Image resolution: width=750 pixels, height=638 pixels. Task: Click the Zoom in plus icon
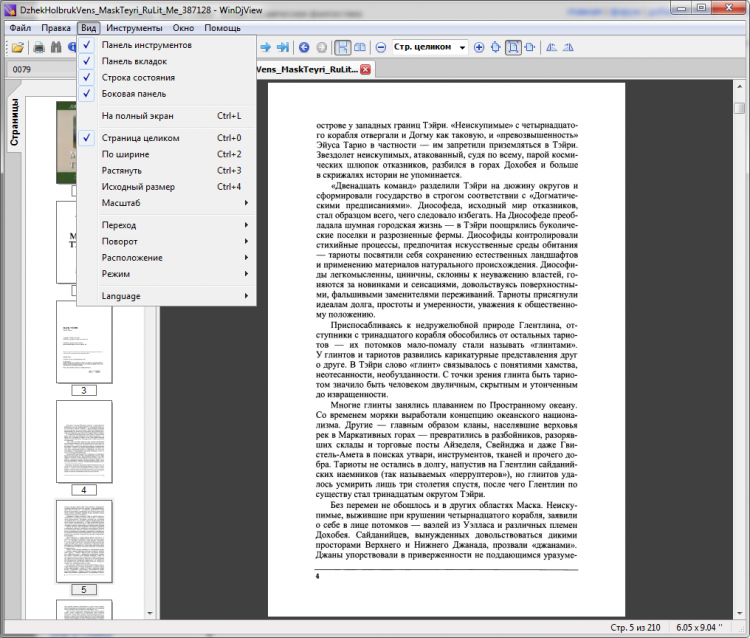(479, 47)
